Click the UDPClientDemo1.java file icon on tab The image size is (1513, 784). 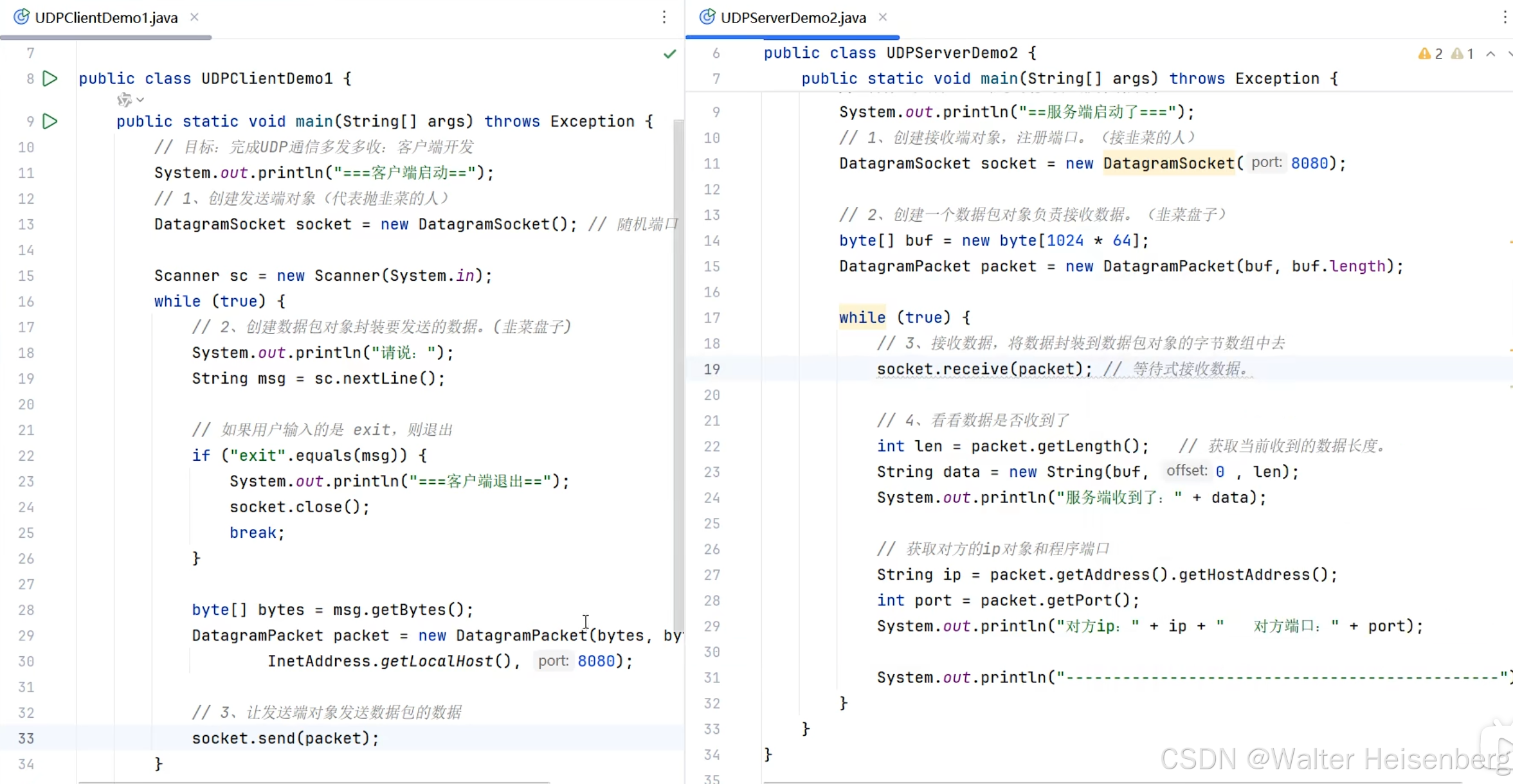[x=21, y=17]
